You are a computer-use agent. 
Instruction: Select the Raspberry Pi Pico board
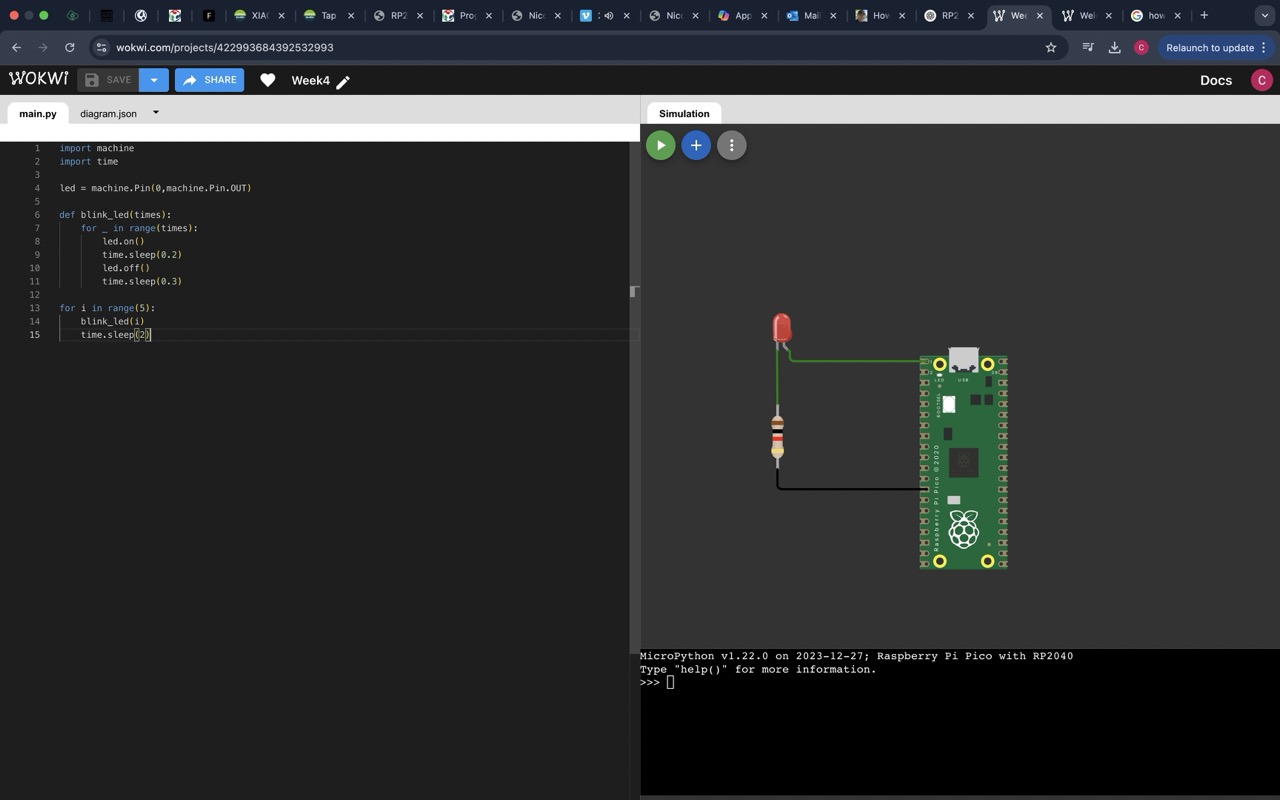point(963,458)
